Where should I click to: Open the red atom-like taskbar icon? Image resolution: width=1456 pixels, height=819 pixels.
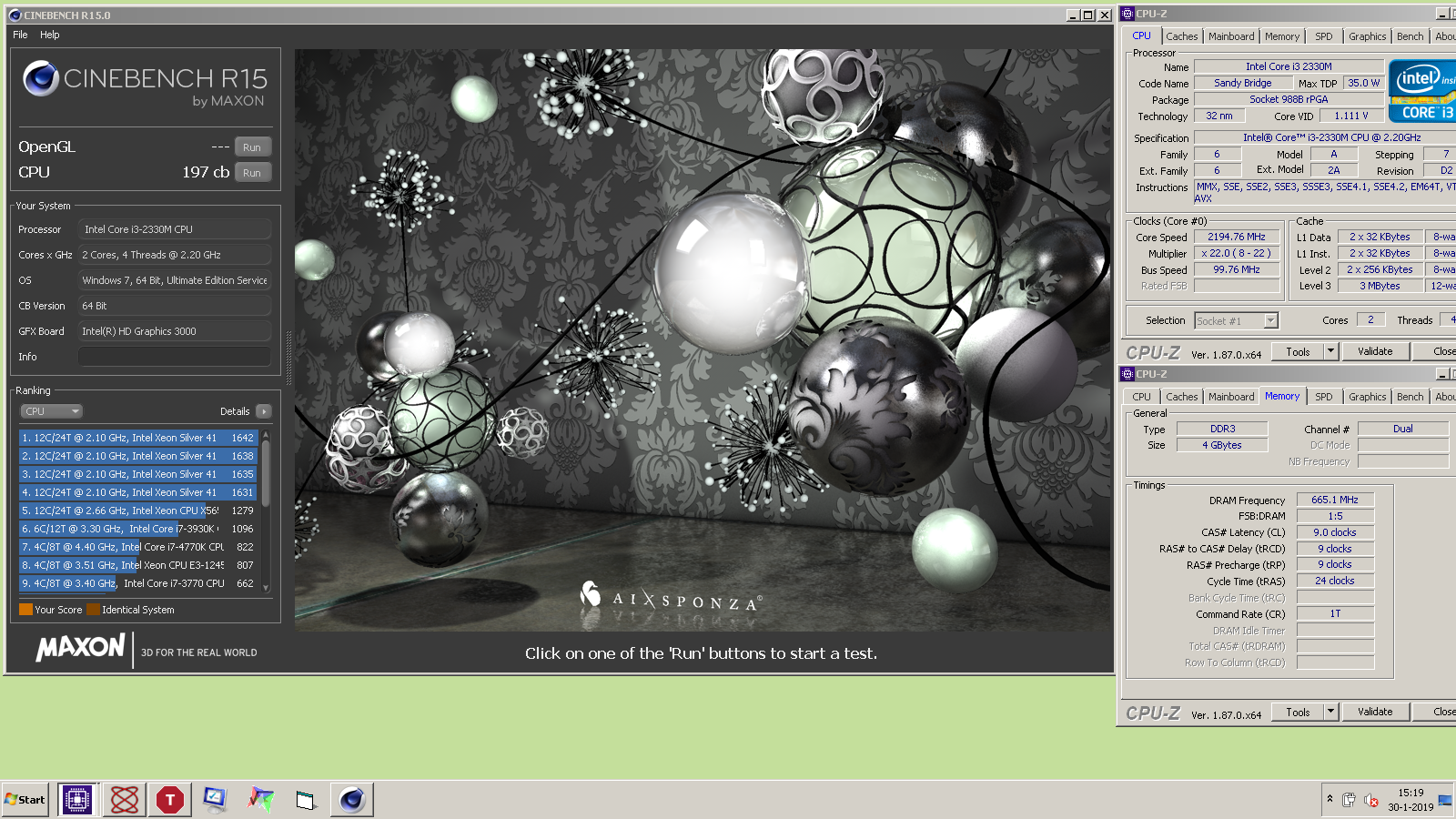click(124, 800)
